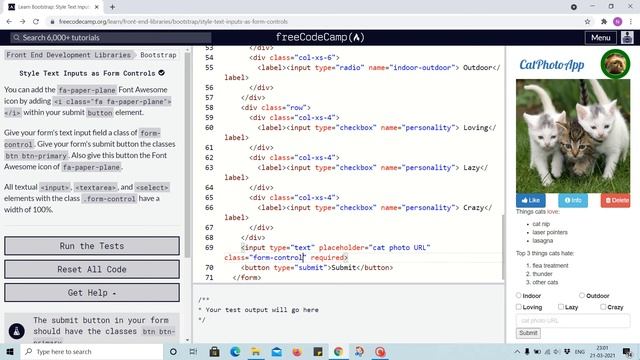The image size is (640, 360).
Task: Select the Outdoor radio button
Action: coord(582,295)
